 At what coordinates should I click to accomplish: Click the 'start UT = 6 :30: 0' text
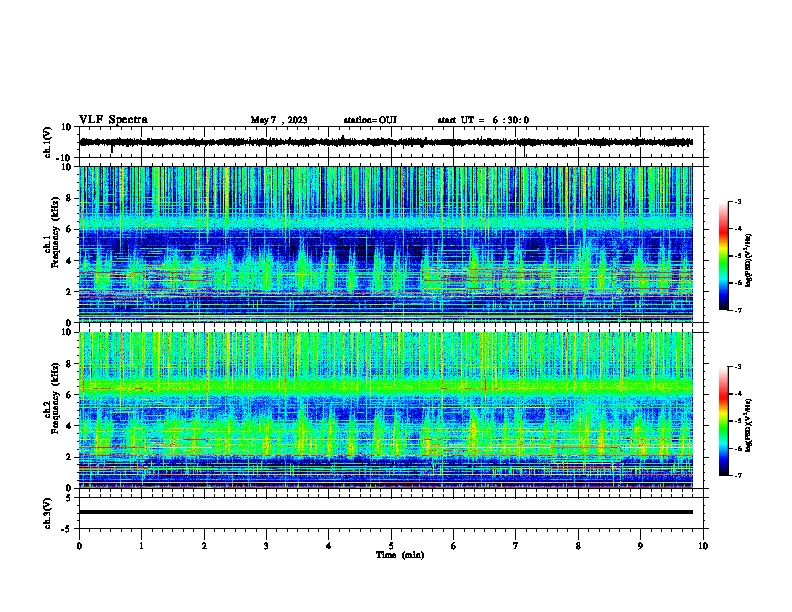pyautogui.click(x=483, y=120)
